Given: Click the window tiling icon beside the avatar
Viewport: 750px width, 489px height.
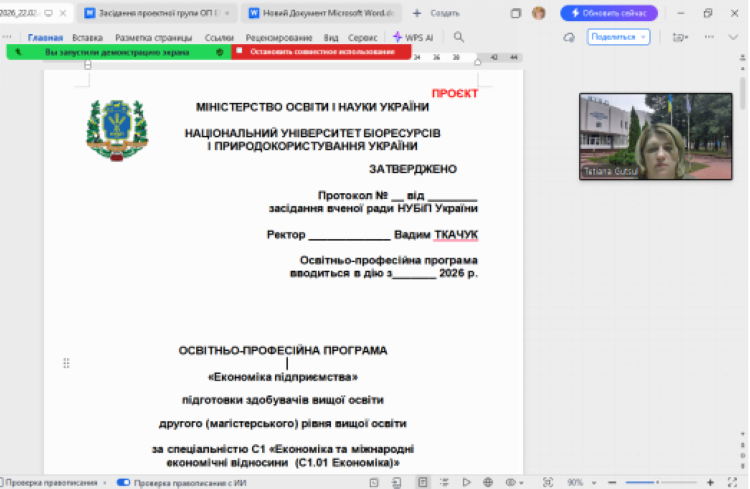Looking at the screenshot, I should [x=516, y=13].
